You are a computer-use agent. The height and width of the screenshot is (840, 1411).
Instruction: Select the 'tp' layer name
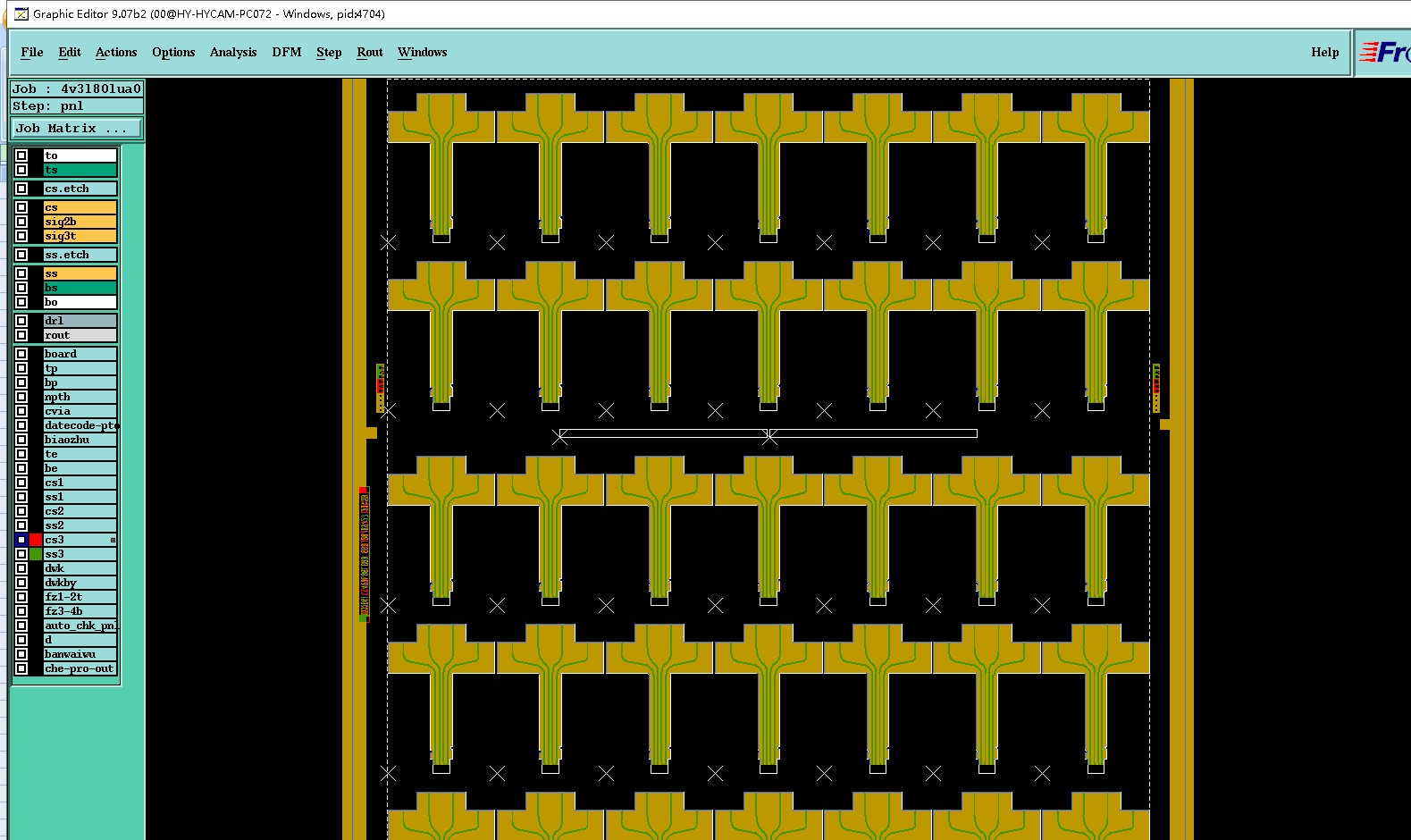click(80, 368)
